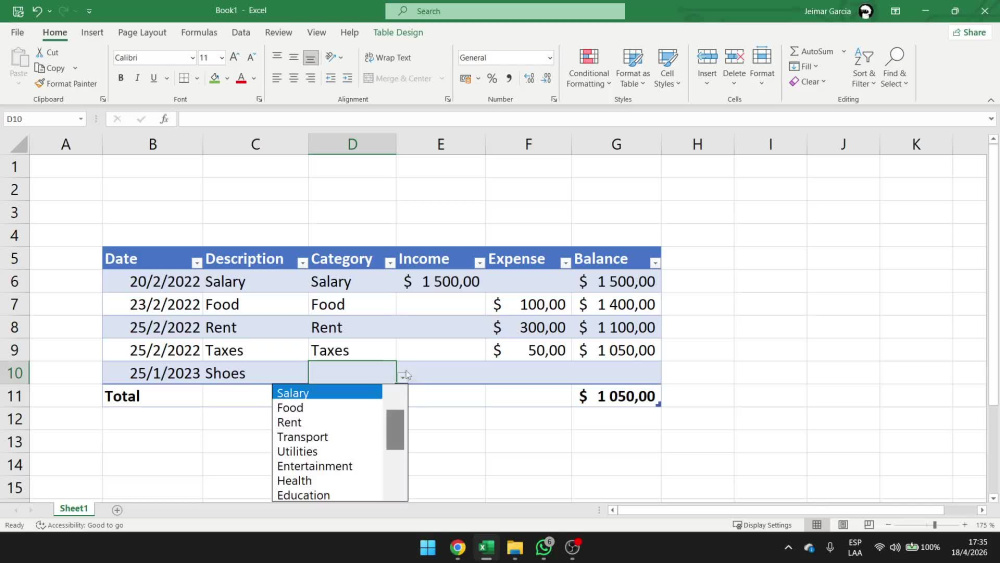The image size is (1000, 563).
Task: Decrease font size with the smaller A icon
Action: [251, 57]
